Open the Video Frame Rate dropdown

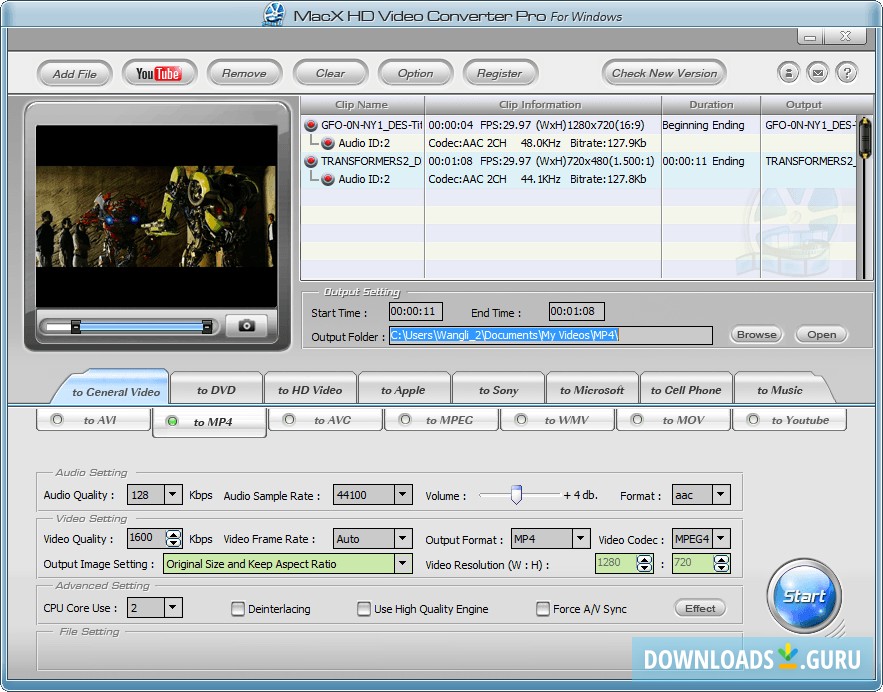tap(403, 538)
